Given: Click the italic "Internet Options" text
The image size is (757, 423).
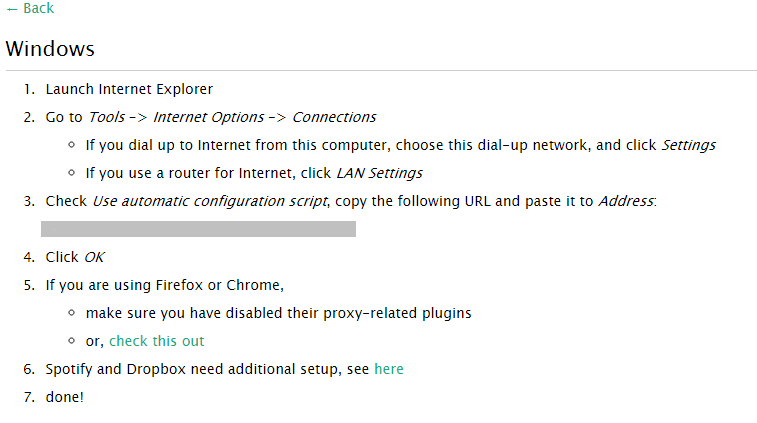Looking at the screenshot, I should click(208, 117).
